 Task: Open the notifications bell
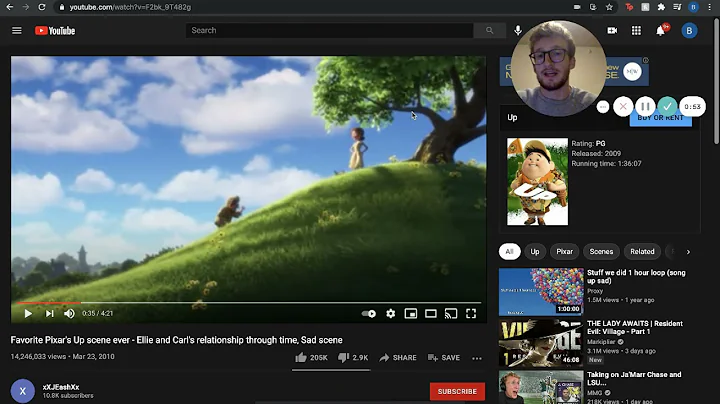(x=661, y=31)
